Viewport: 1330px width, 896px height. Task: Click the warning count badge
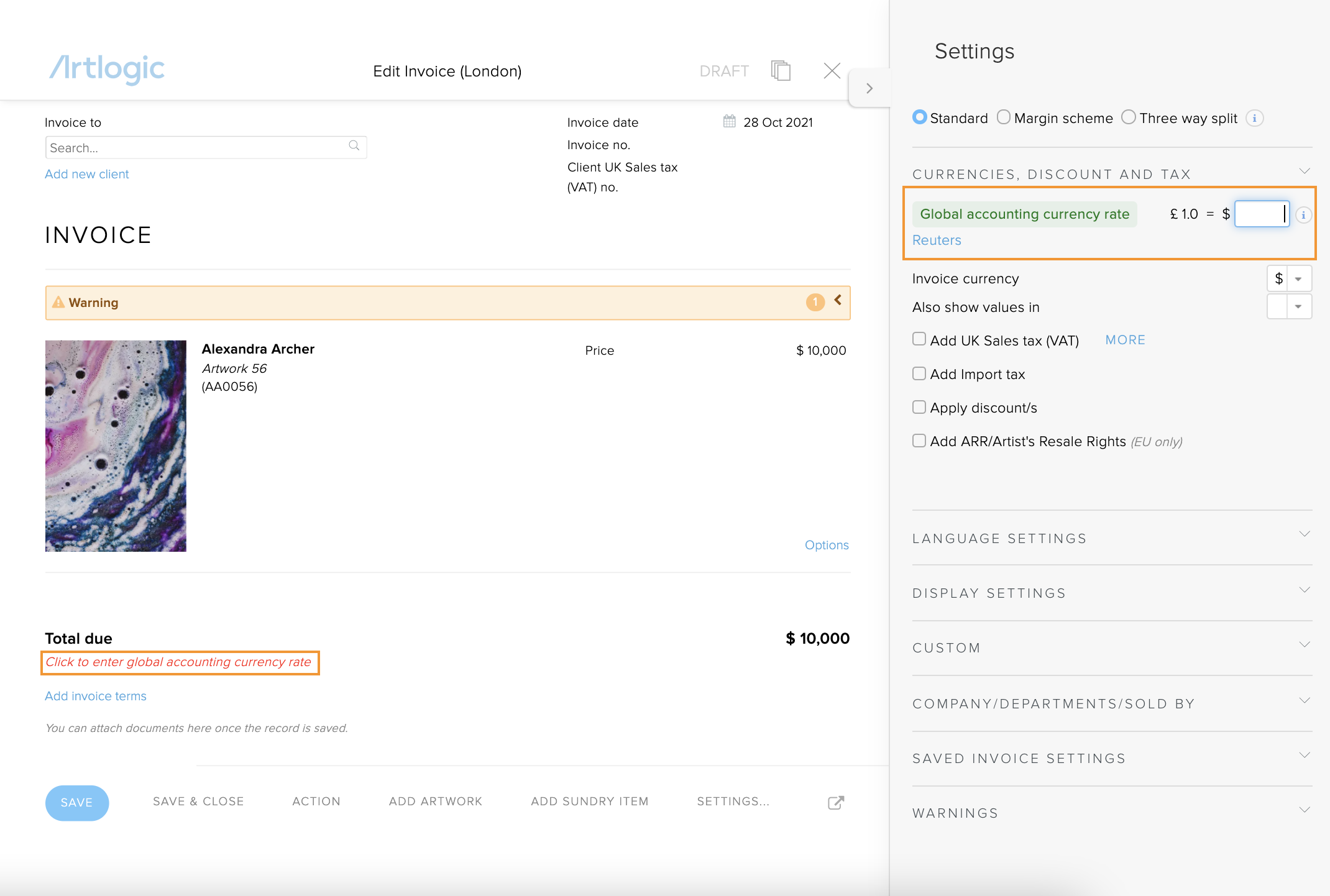tap(815, 302)
